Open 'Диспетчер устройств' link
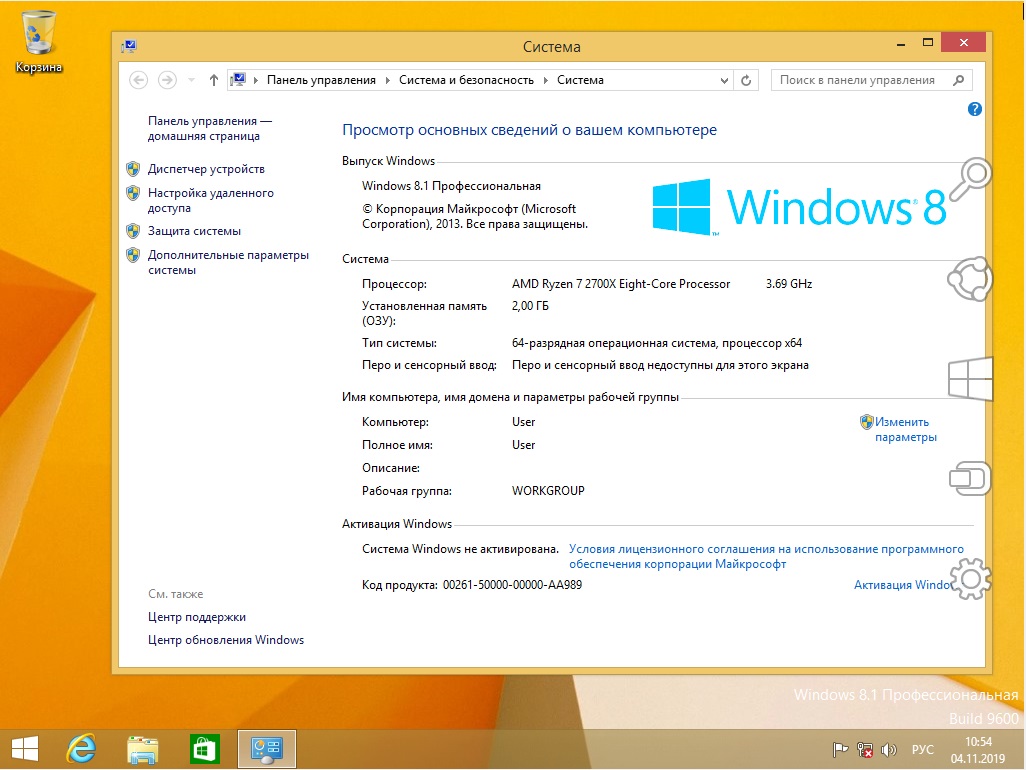This screenshot has width=1026, height=770. point(206,169)
